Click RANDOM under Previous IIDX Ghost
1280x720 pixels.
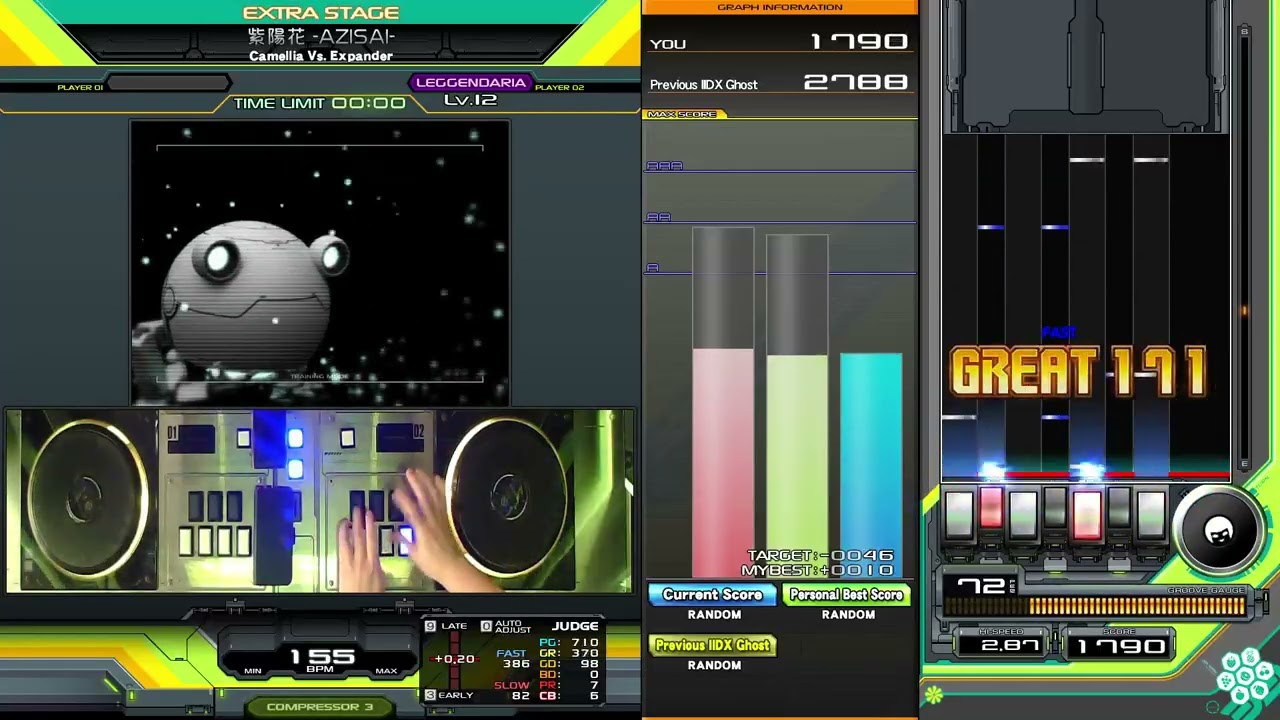tap(714, 665)
